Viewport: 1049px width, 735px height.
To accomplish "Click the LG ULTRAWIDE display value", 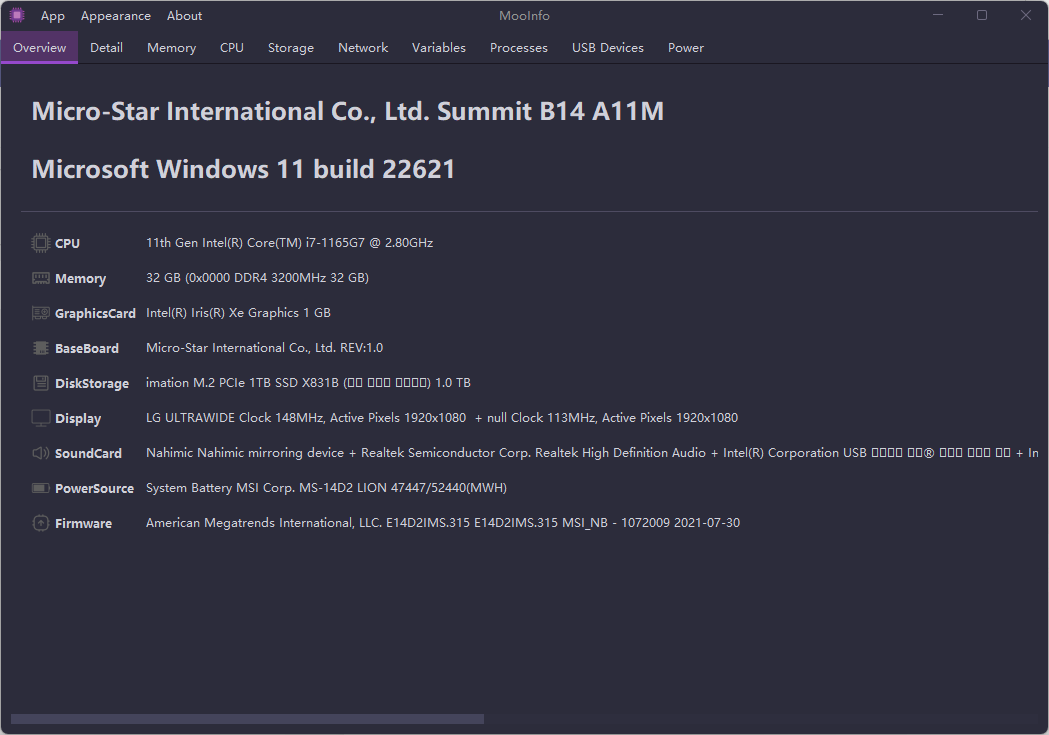I will pyautogui.click(x=442, y=417).
